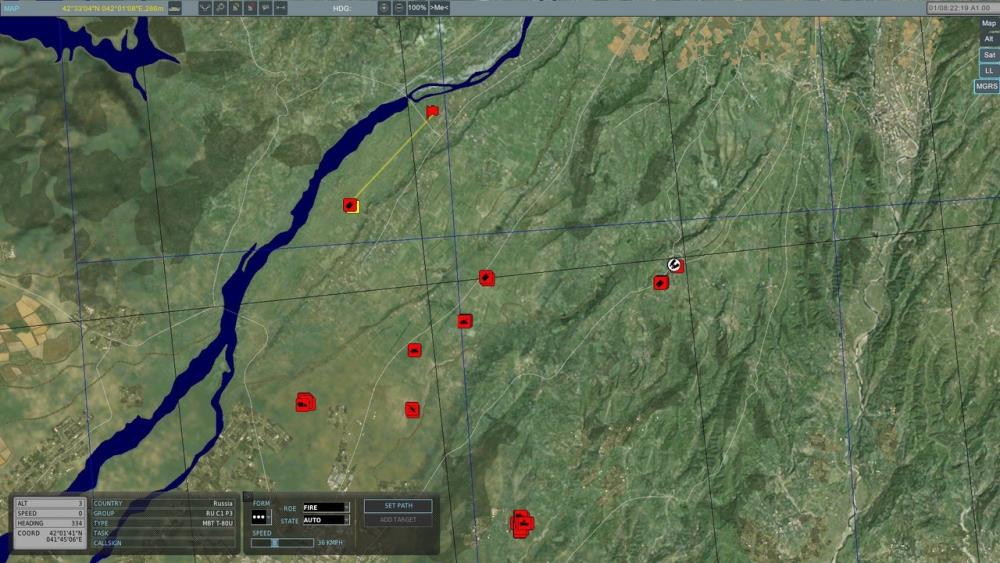Select the yellow-highlighted red unit near the river
This screenshot has width=1000, height=563.
(350, 205)
